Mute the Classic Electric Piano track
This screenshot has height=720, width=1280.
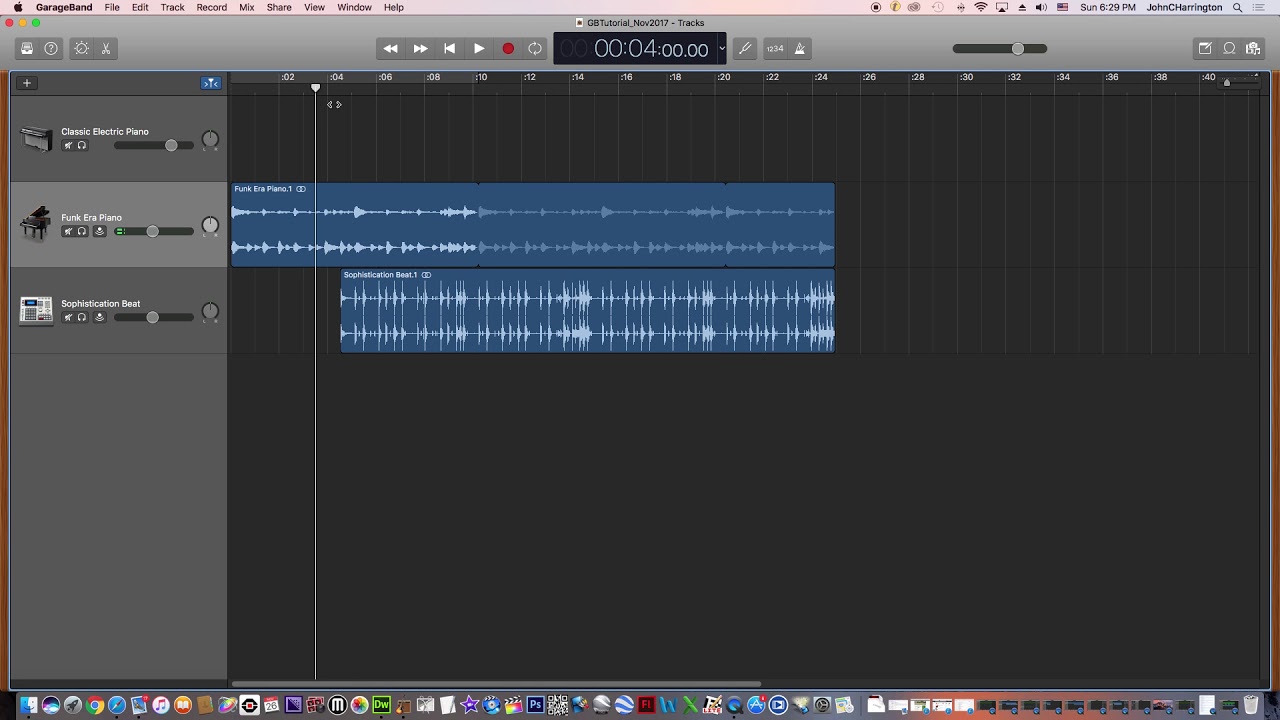68,146
